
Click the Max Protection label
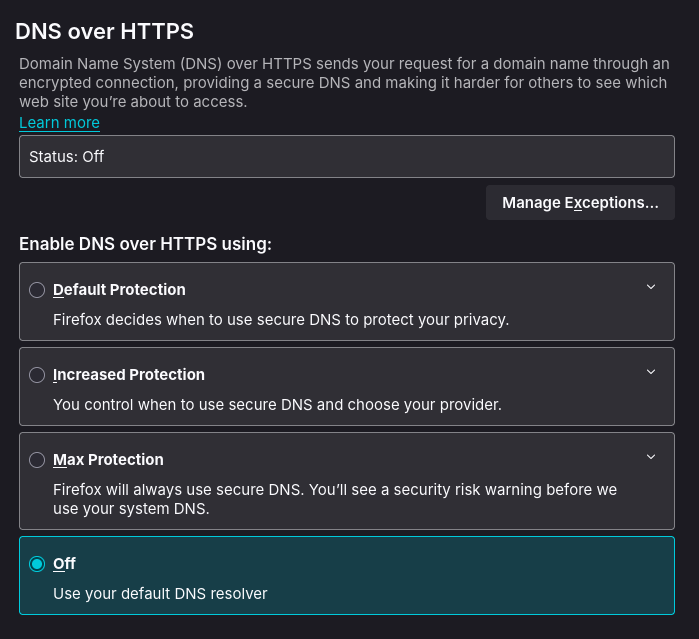[108, 460]
